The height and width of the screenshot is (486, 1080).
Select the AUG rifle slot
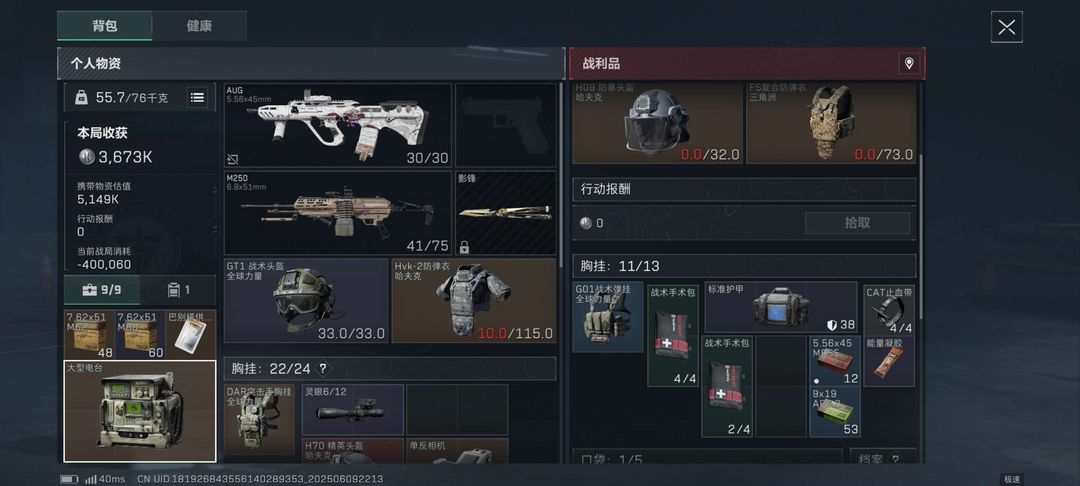[x=338, y=125]
